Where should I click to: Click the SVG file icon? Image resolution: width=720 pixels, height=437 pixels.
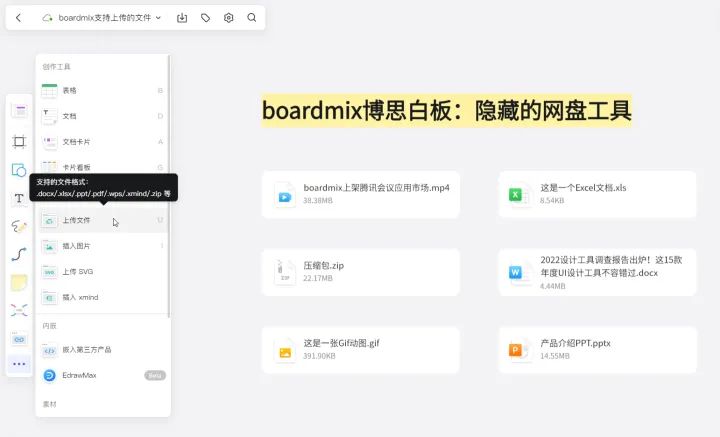(49, 272)
